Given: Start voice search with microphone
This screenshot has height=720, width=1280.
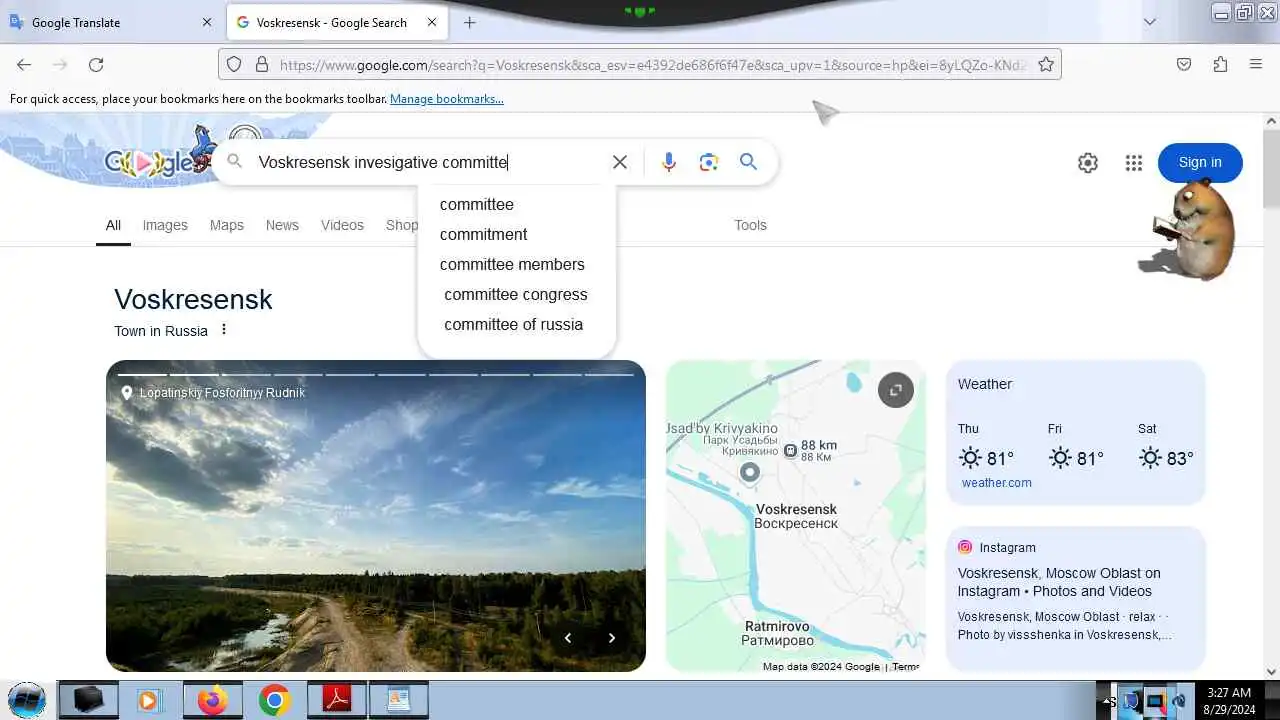Looking at the screenshot, I should [669, 162].
